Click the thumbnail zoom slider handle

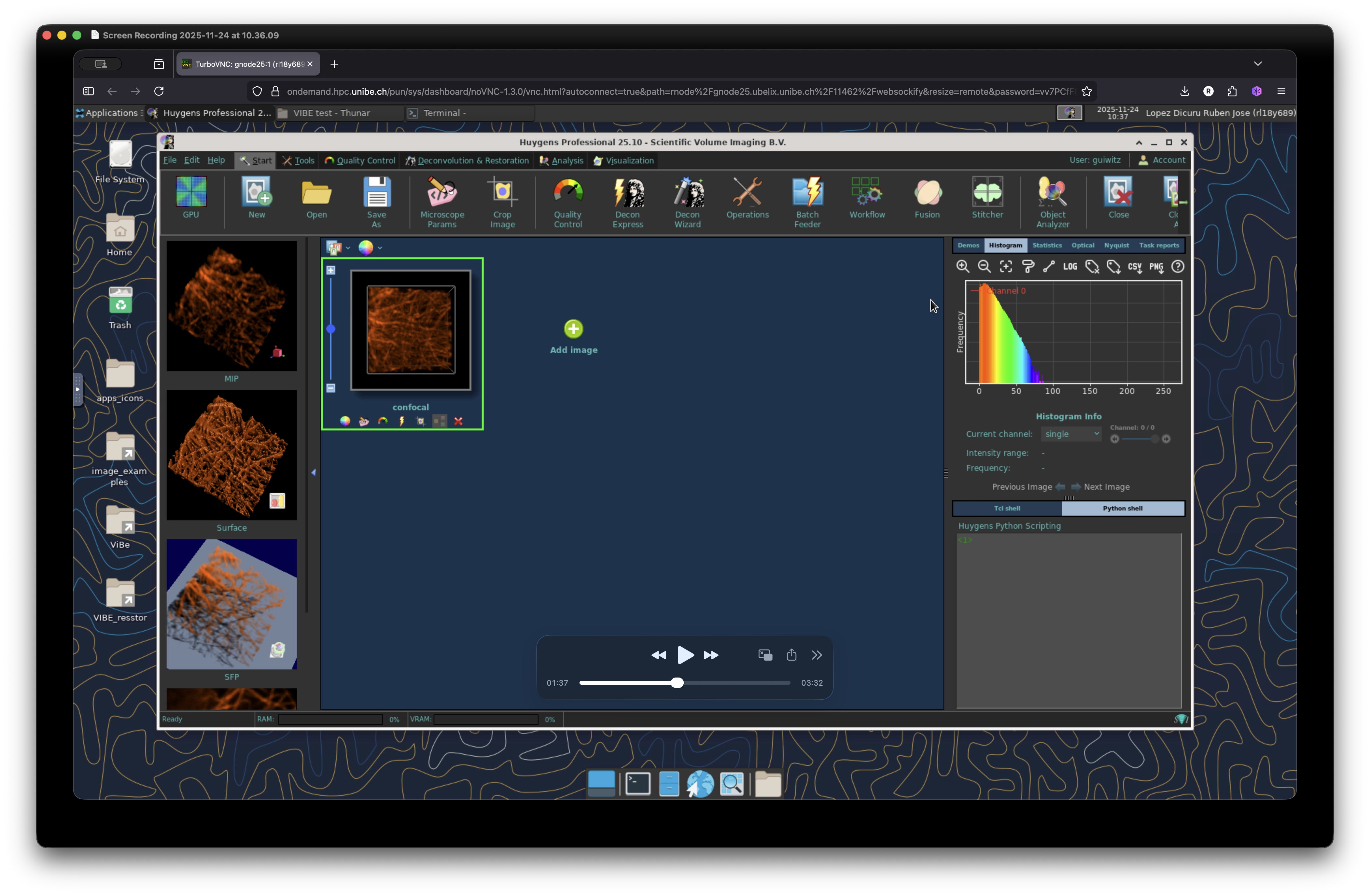[x=331, y=329]
